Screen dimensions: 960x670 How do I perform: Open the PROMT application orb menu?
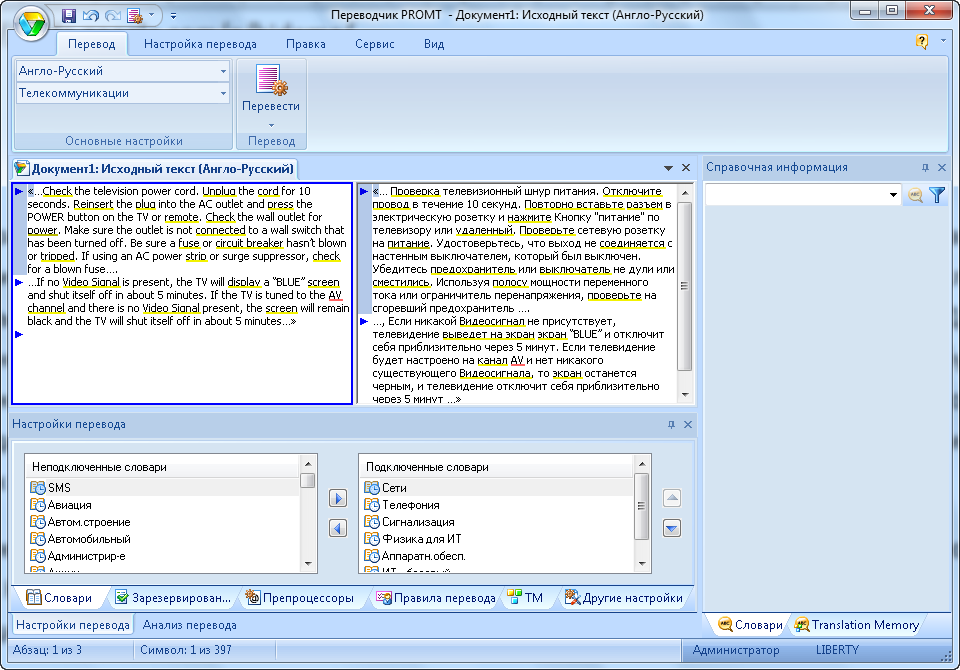point(31,23)
